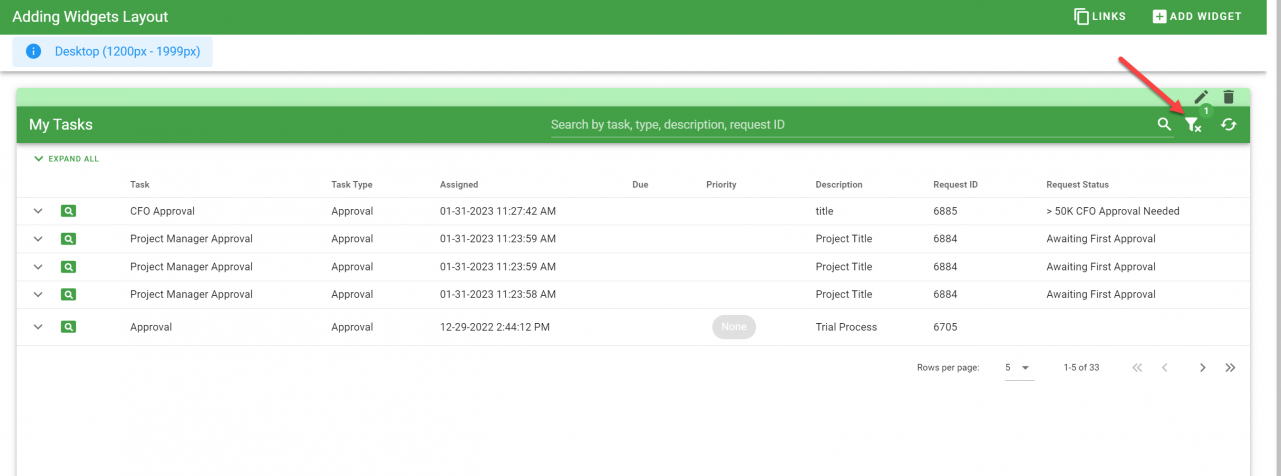This screenshot has width=1281, height=476.
Task: Sort by the Request ID column header
Action: click(955, 185)
